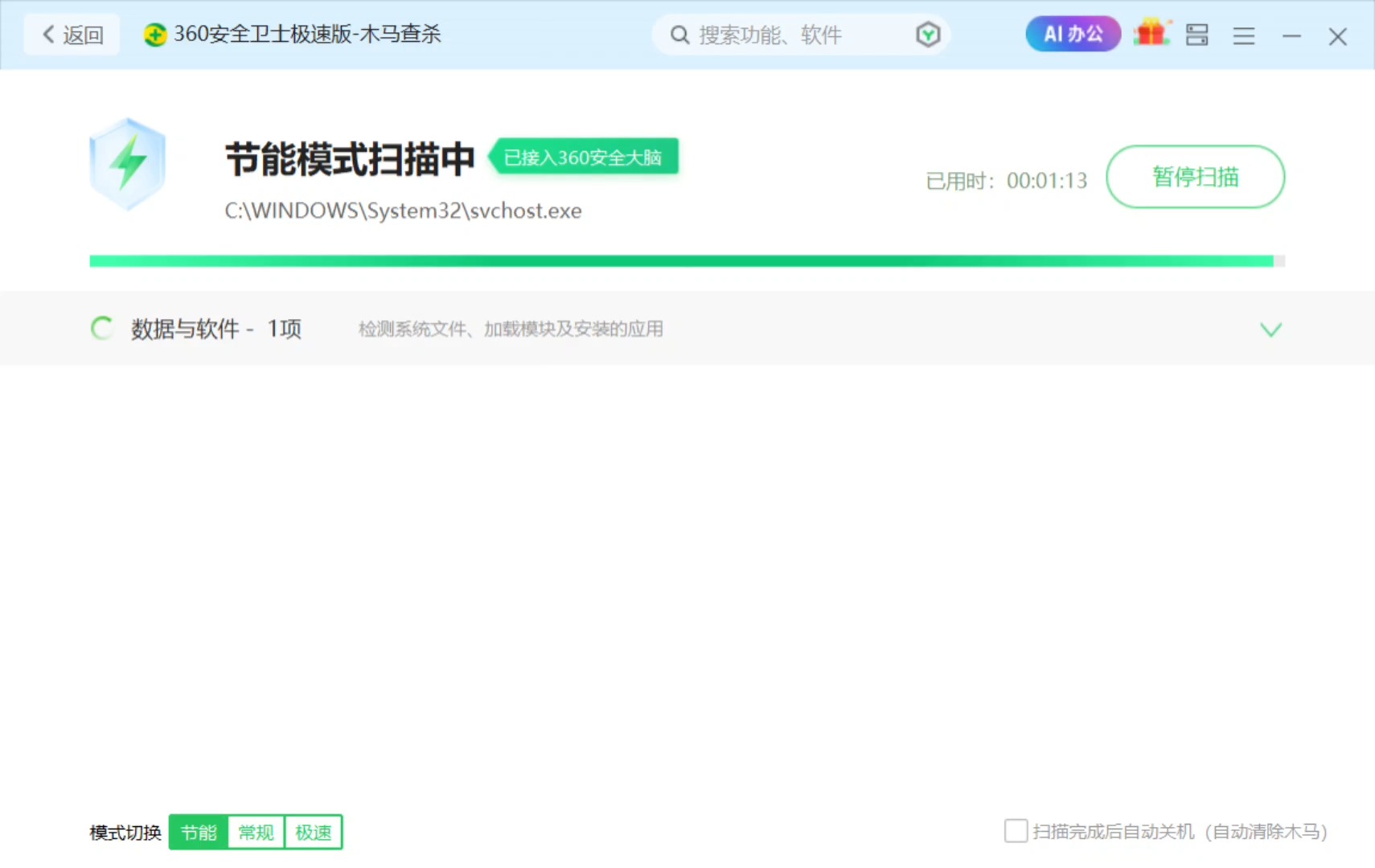Click the magnifier search icon
This screenshot has width=1375, height=868.
[x=679, y=35]
